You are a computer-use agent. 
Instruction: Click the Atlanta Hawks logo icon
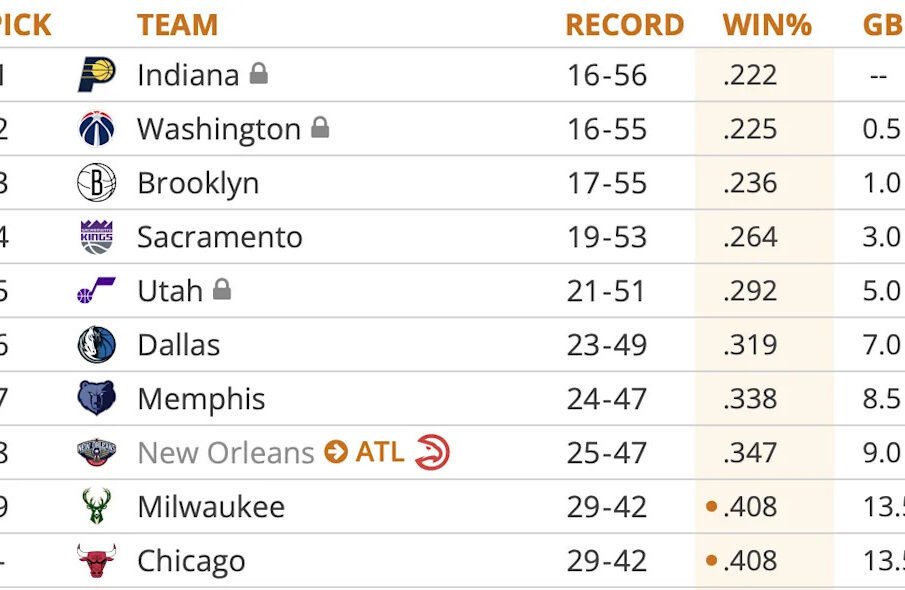pyautogui.click(x=432, y=452)
